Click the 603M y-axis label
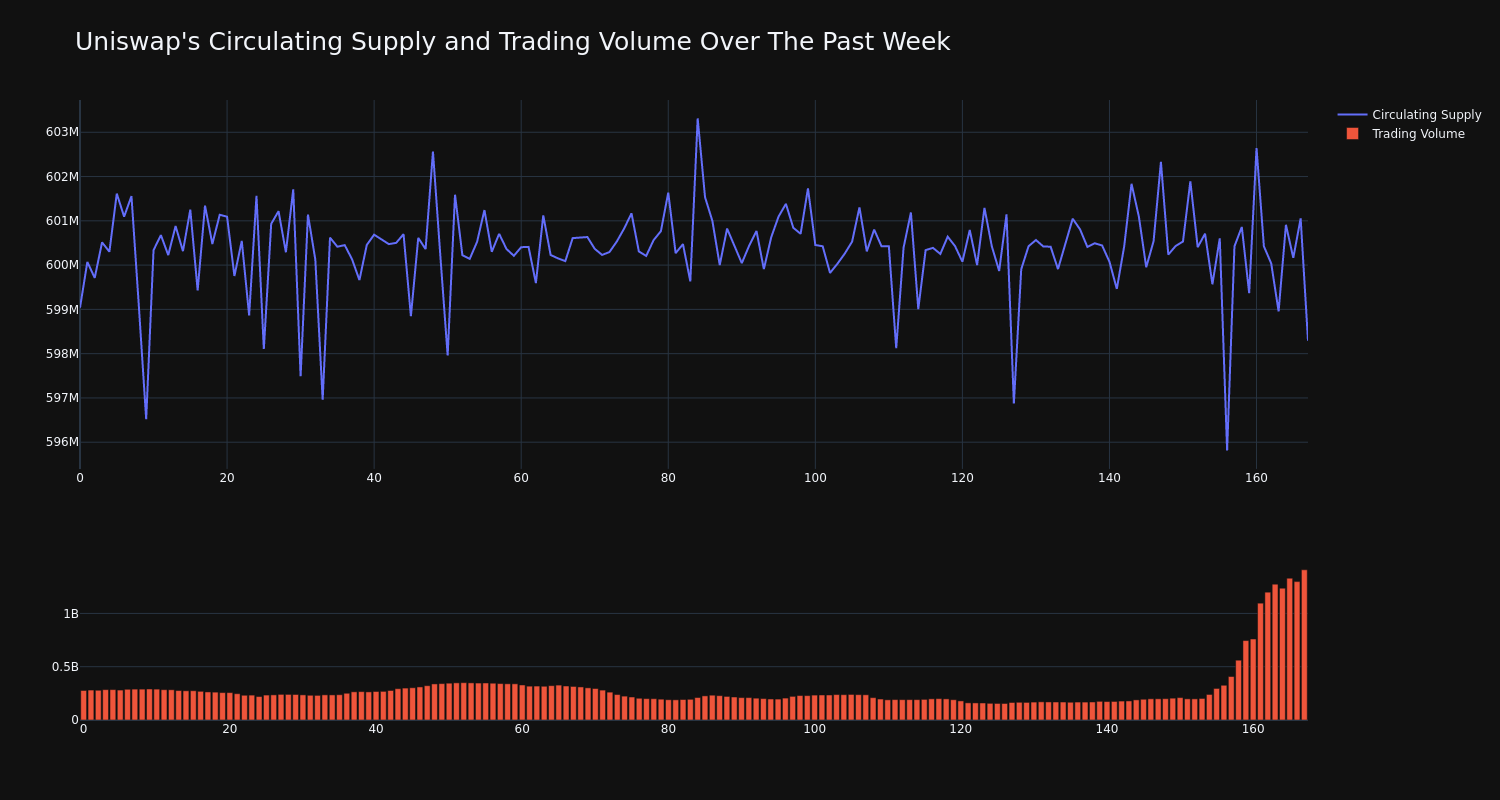Viewport: 1500px width, 800px height. click(62, 132)
